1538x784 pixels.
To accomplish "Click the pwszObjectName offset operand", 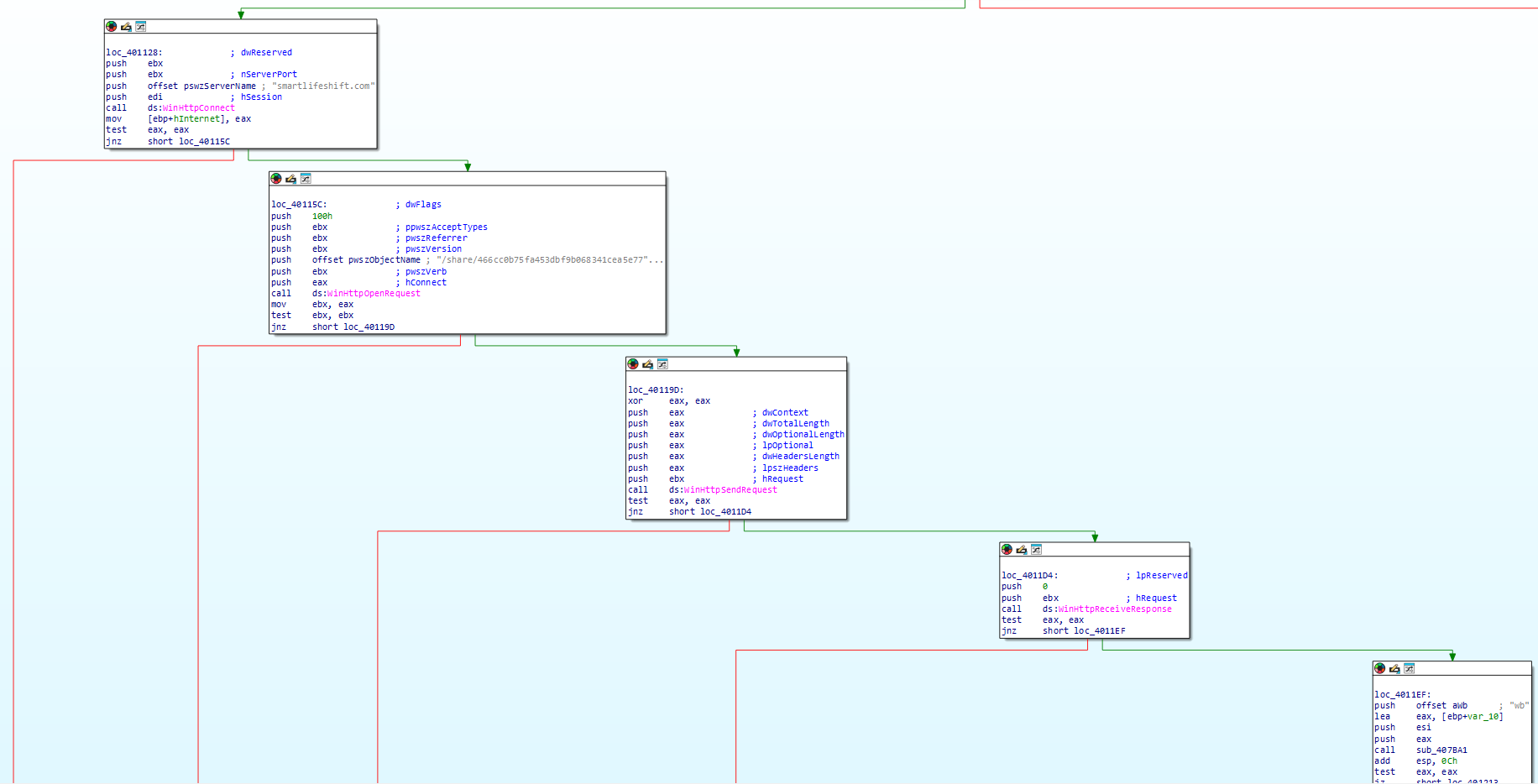I will tap(384, 260).
